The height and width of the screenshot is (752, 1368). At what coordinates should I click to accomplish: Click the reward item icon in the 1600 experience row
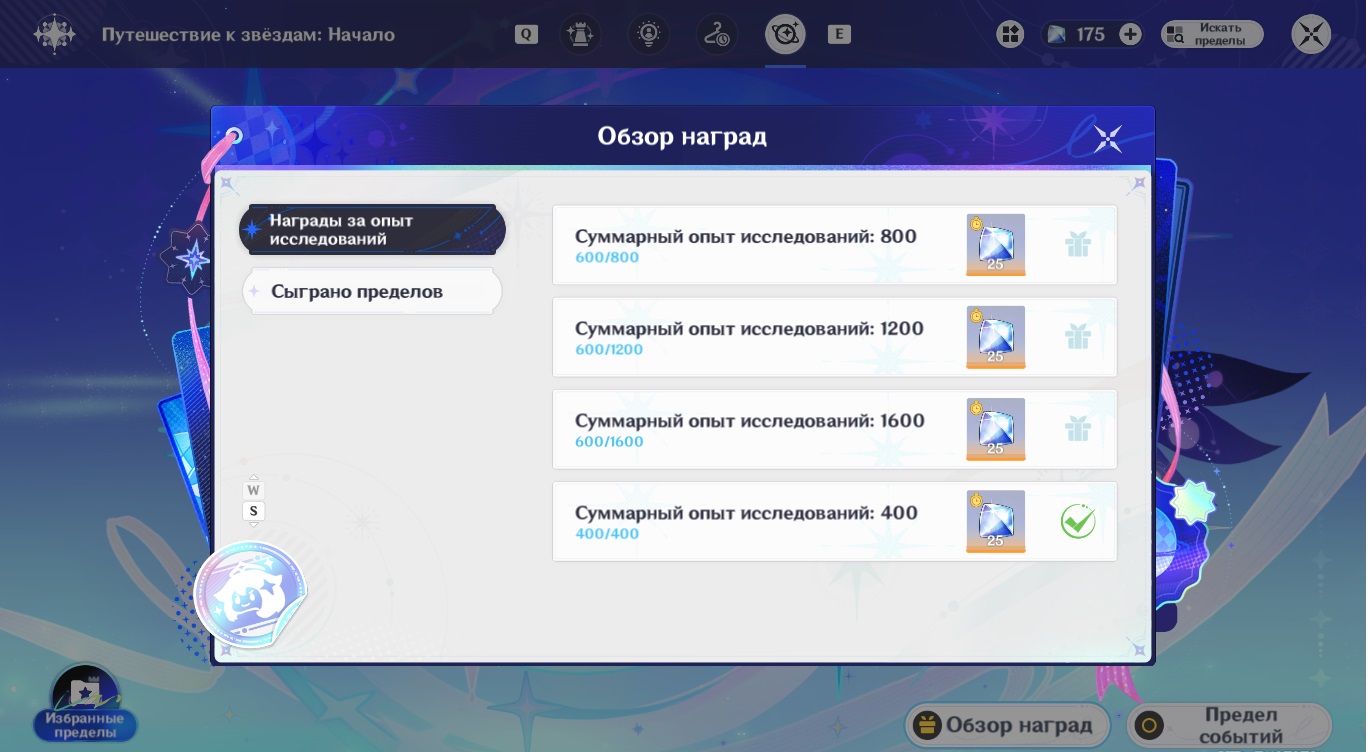995,429
